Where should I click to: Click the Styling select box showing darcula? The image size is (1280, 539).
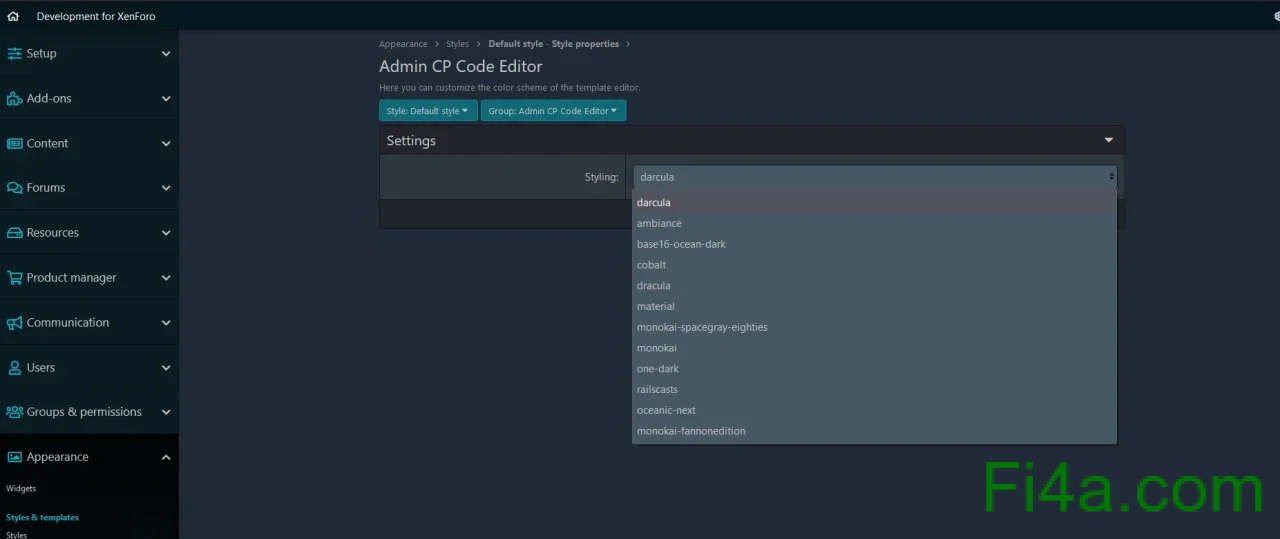coord(875,177)
